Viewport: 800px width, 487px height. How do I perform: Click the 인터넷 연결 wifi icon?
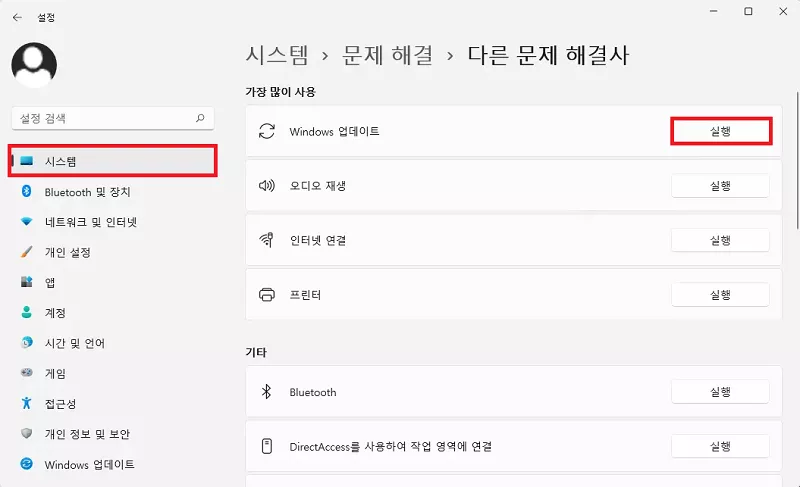(x=267, y=240)
